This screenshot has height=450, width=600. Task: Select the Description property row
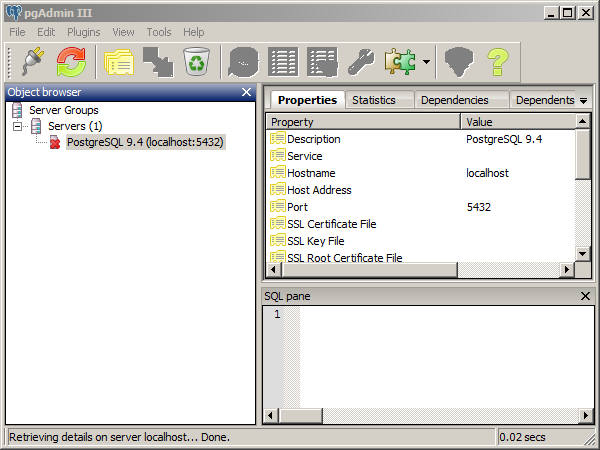(421, 139)
